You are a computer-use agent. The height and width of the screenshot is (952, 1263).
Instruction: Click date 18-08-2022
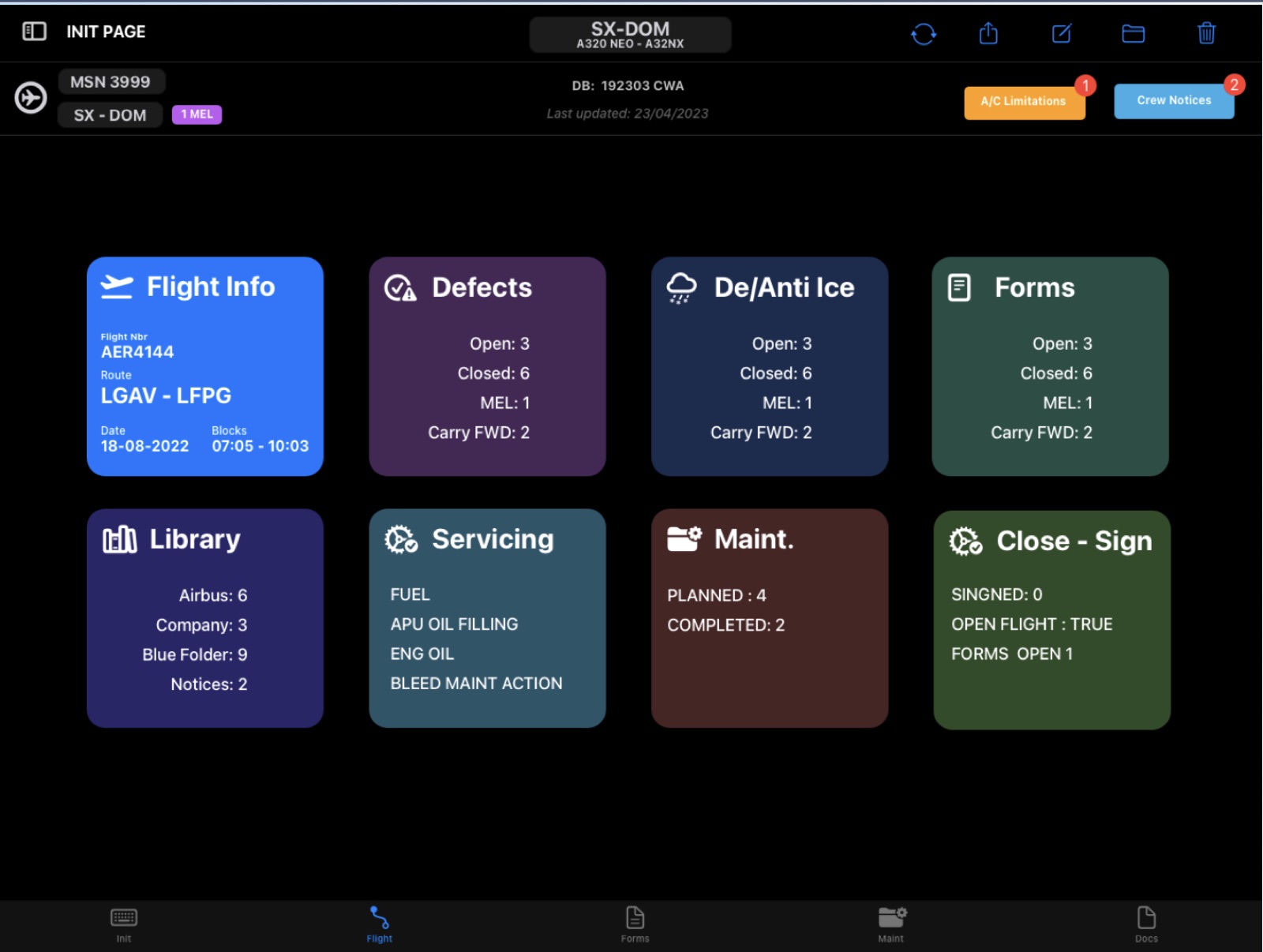[144, 446]
